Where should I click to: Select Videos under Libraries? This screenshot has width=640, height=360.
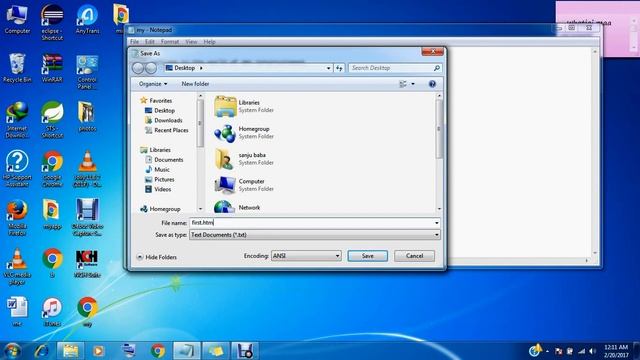(x=158, y=189)
